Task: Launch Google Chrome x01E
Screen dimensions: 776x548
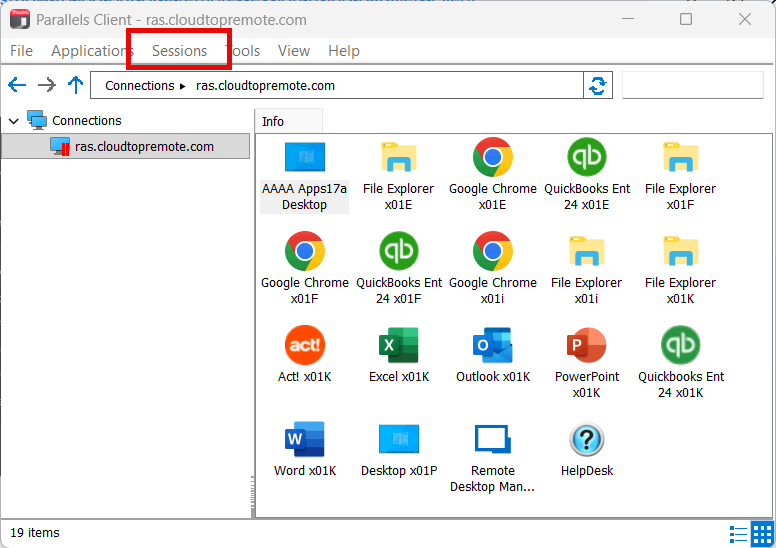Action: [492, 158]
